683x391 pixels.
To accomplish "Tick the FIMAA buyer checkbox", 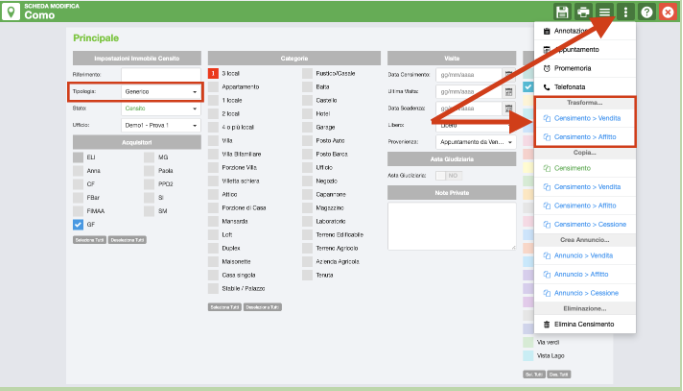I will (x=78, y=211).
